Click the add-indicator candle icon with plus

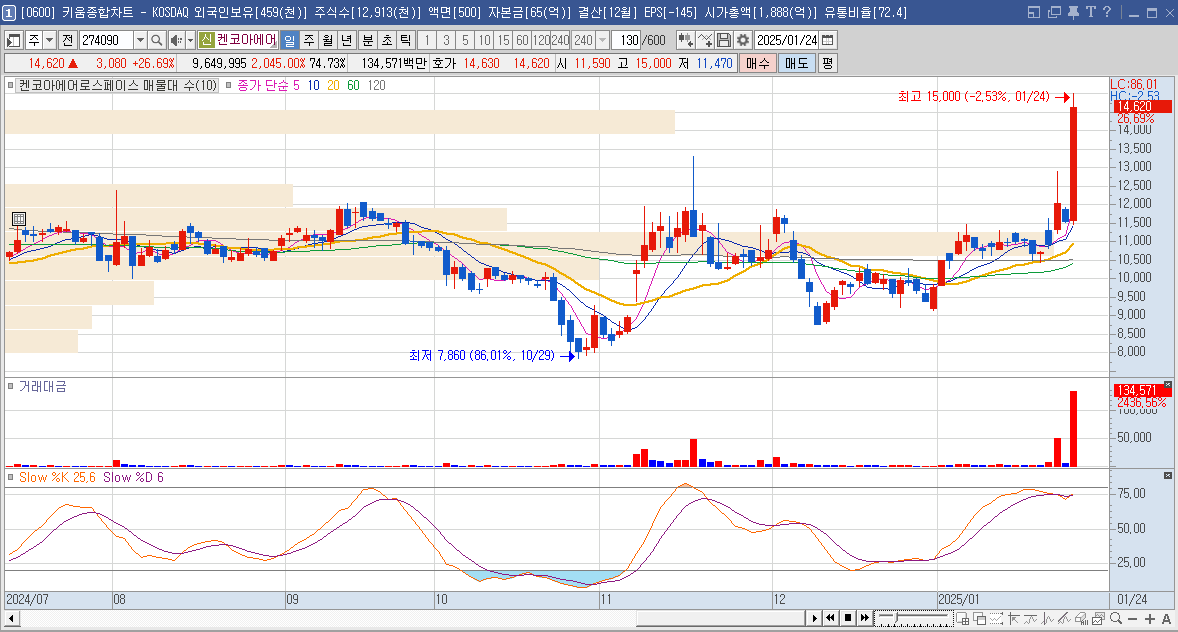pyautogui.click(x=685, y=40)
